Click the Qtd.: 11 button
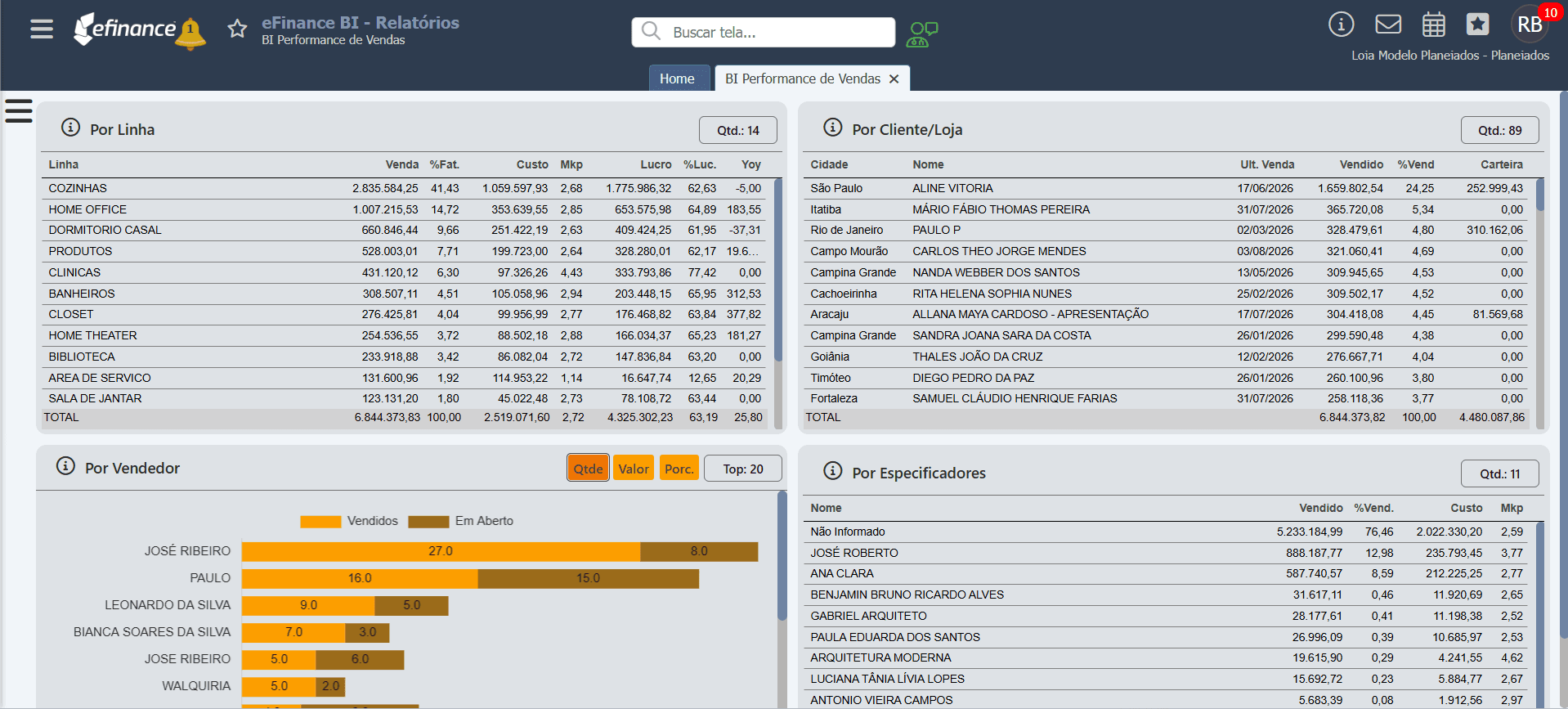This screenshot has height=709, width=1568. tap(1500, 473)
